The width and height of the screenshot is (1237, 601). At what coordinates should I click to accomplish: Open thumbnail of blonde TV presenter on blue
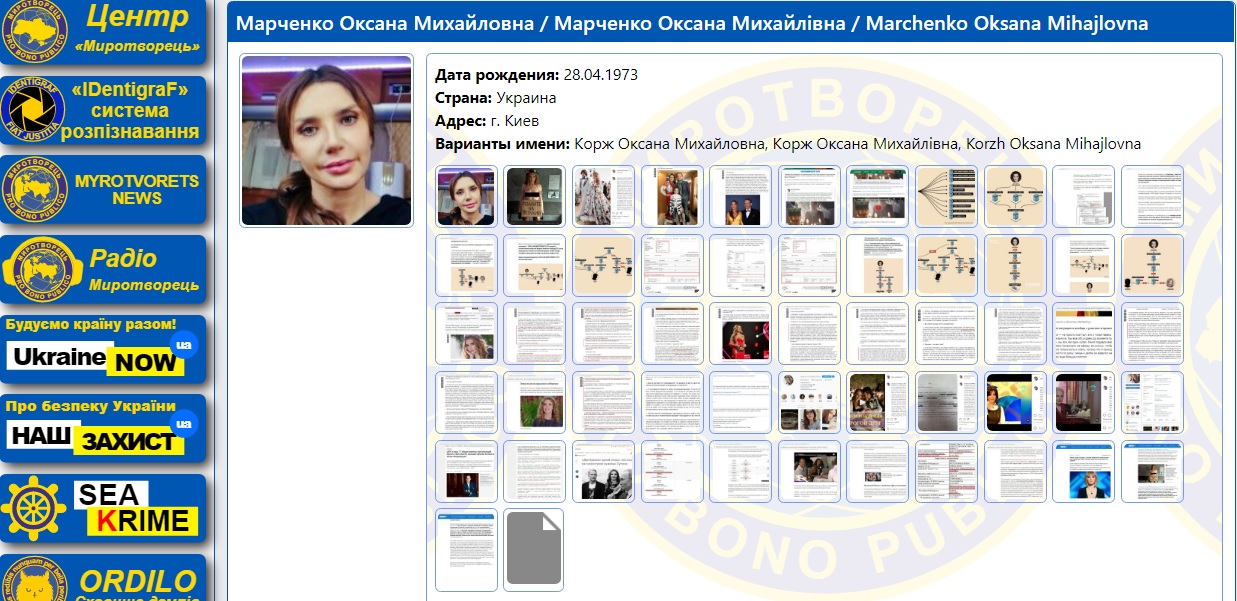[x=1084, y=471]
